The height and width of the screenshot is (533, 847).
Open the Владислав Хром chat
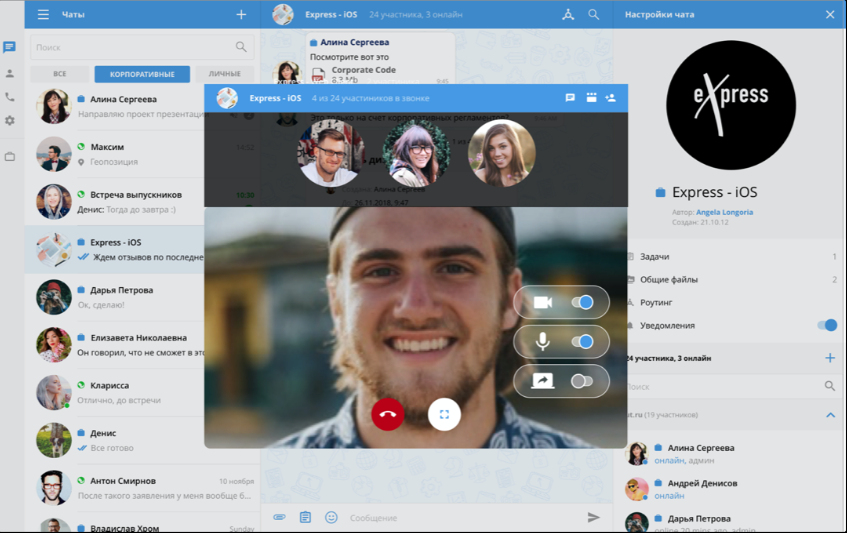tap(143, 523)
